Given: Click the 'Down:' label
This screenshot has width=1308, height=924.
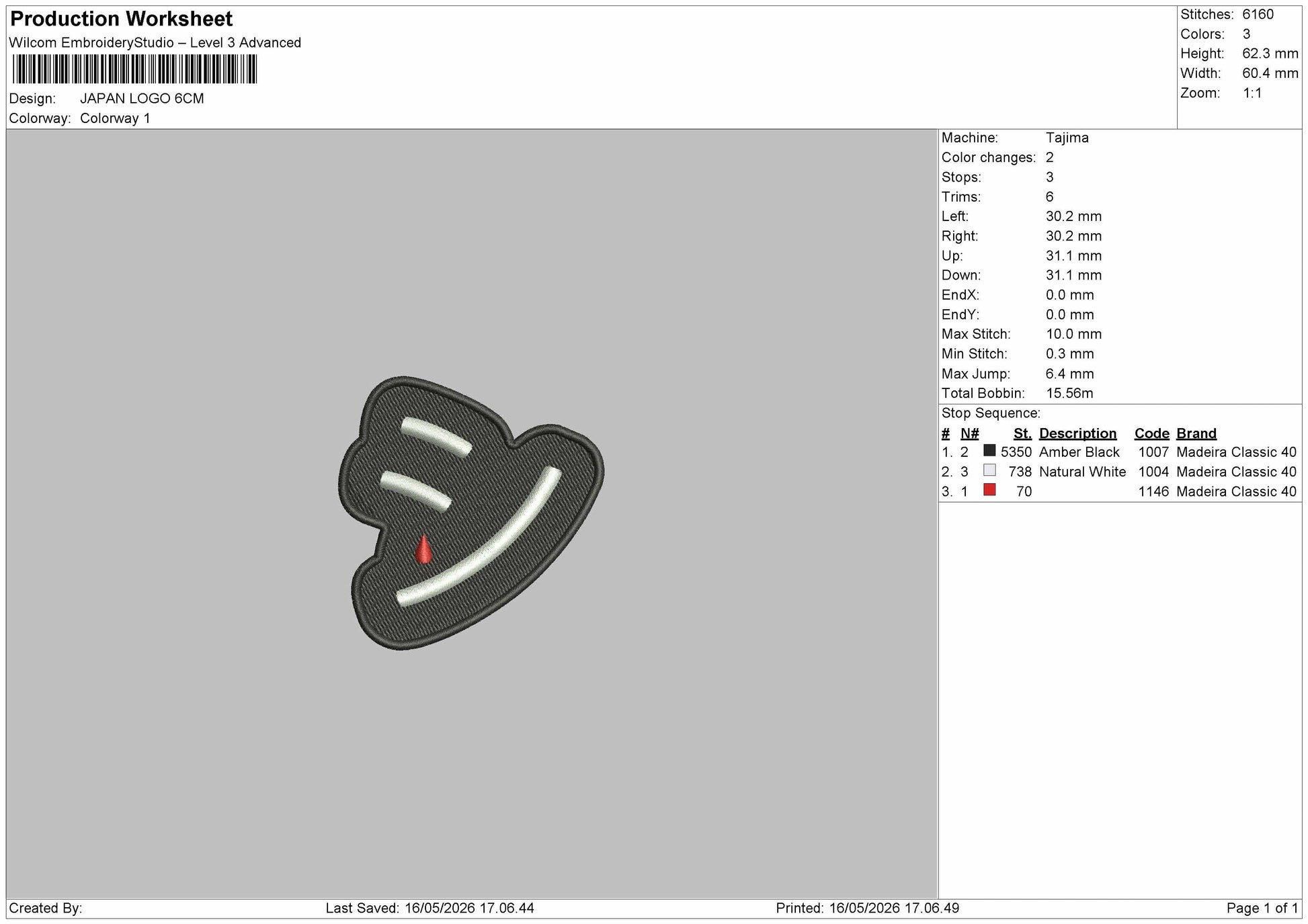Looking at the screenshot, I should [x=960, y=276].
